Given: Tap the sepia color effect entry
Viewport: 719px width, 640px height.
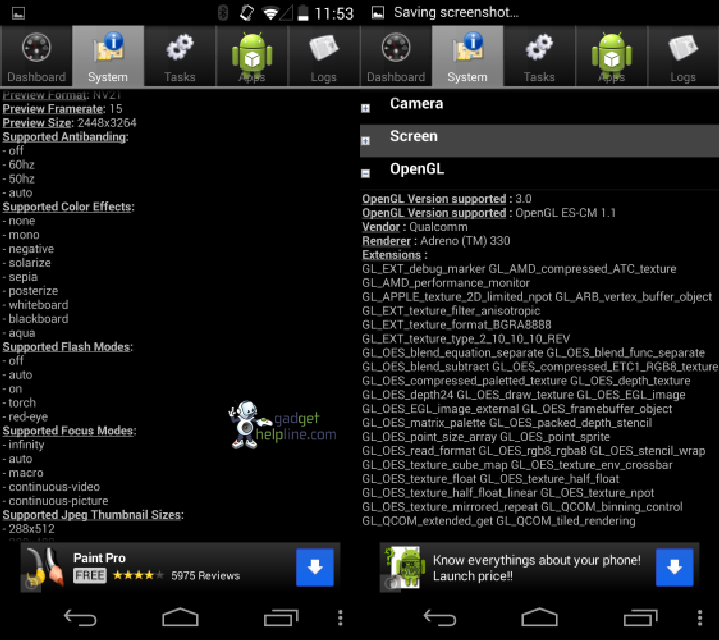Looking at the screenshot, I should pos(20,277).
